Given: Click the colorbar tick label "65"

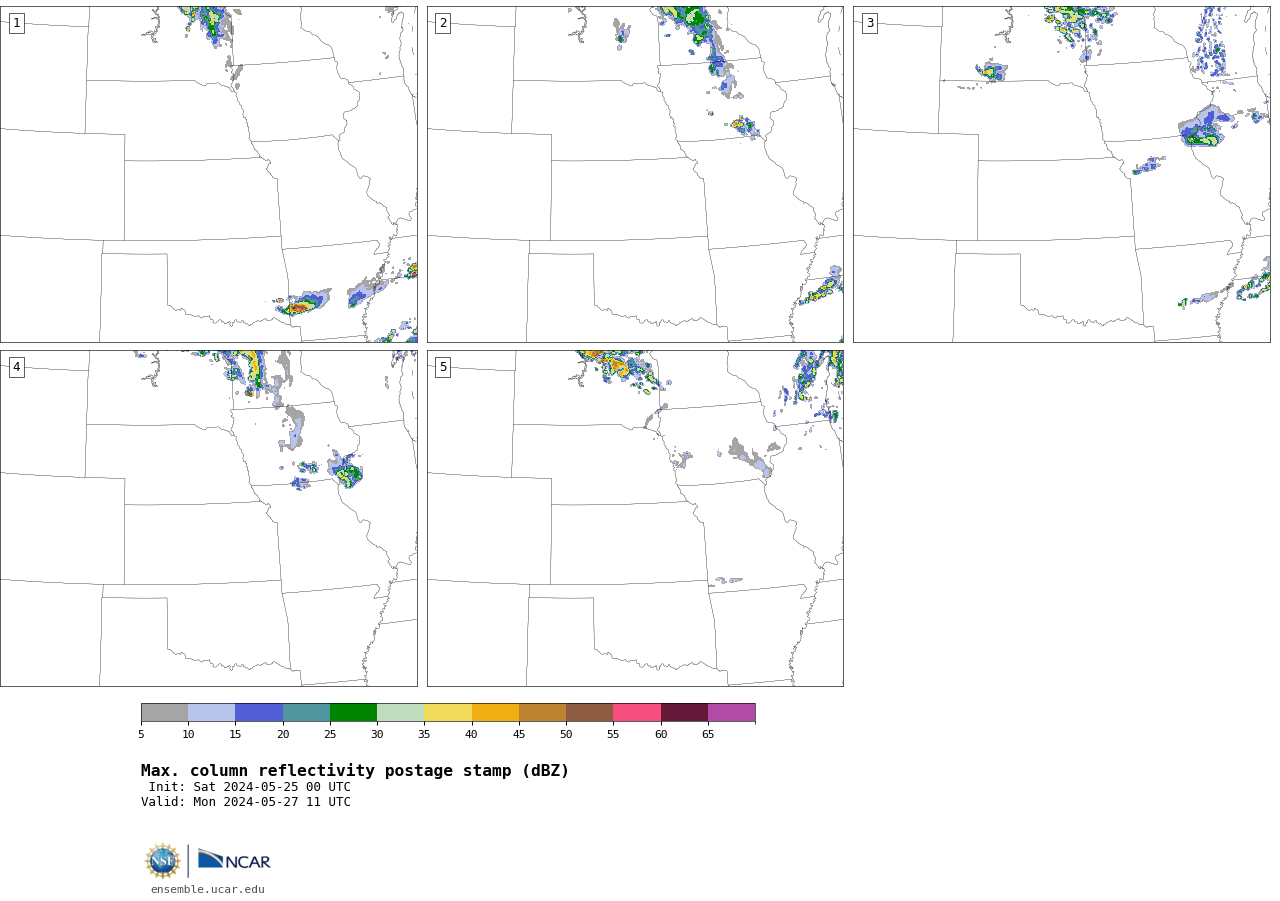Looking at the screenshot, I should point(708,735).
